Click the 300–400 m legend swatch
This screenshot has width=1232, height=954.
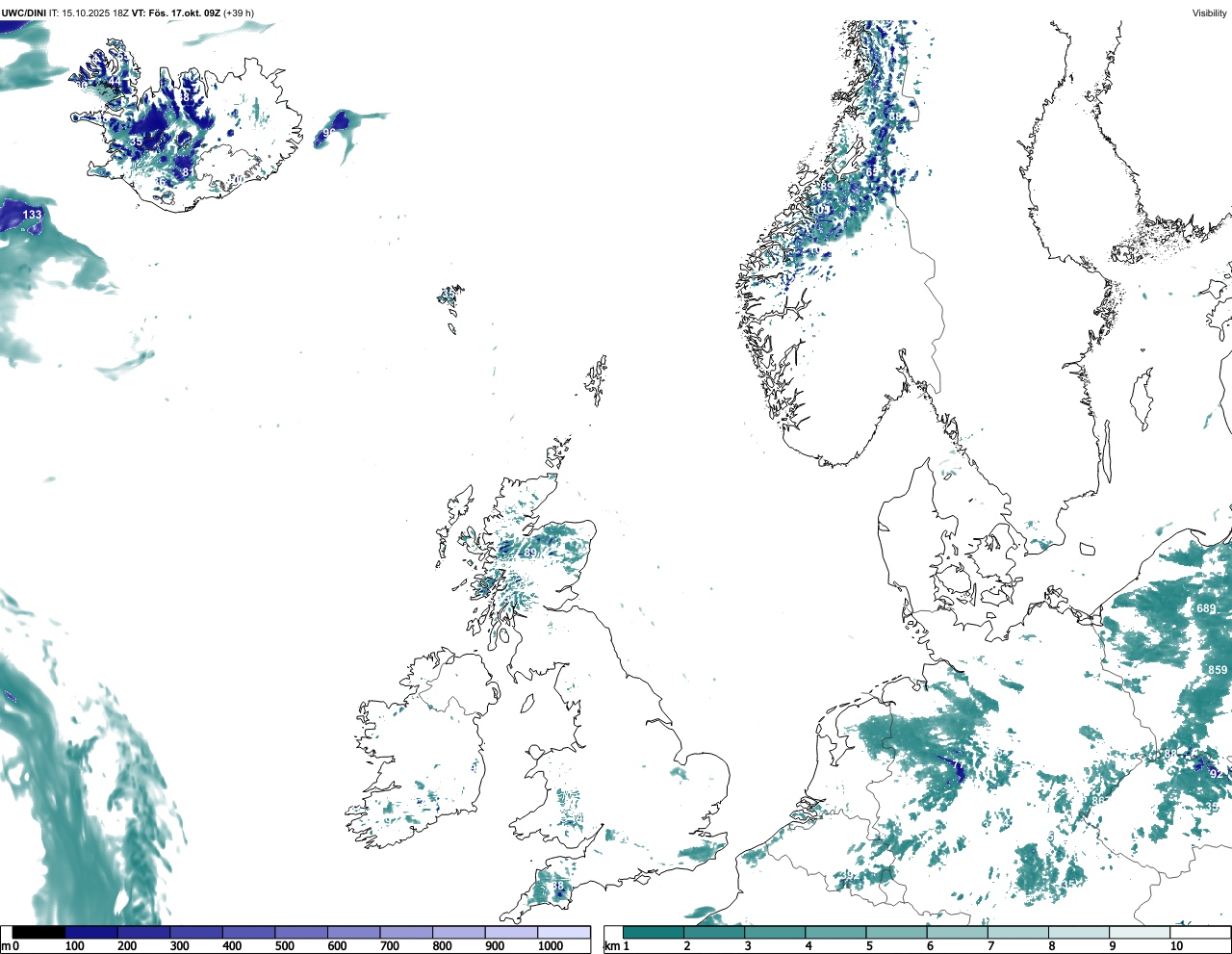(x=196, y=932)
